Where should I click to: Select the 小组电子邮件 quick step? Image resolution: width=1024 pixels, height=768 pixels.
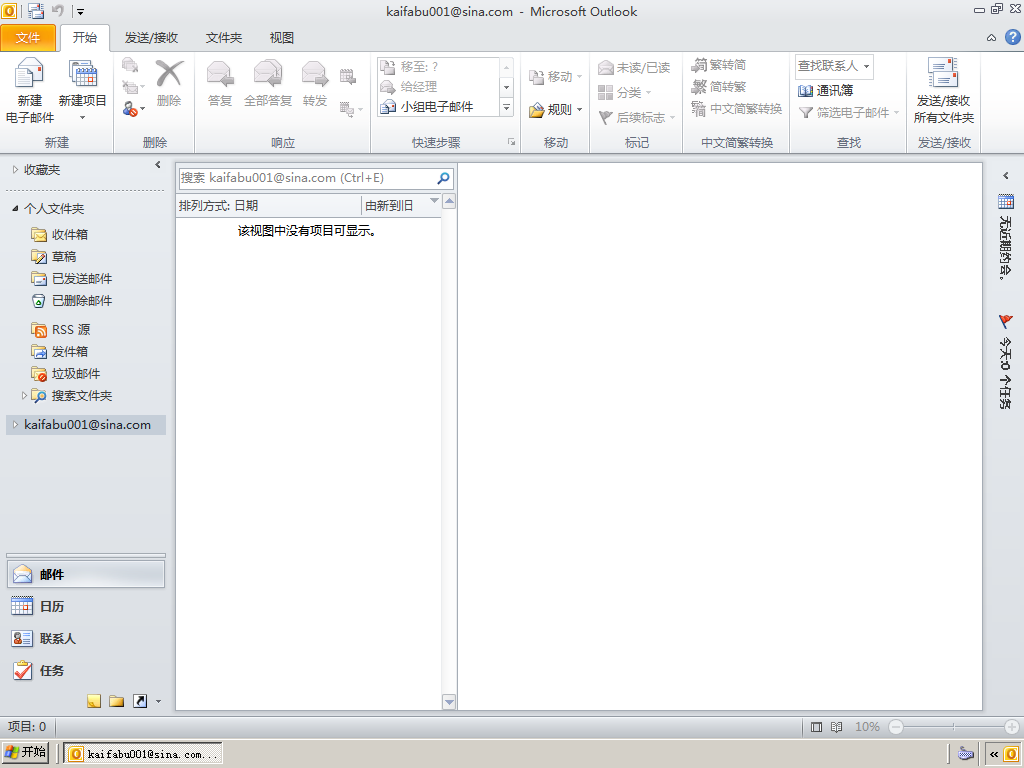pyautogui.click(x=438, y=106)
